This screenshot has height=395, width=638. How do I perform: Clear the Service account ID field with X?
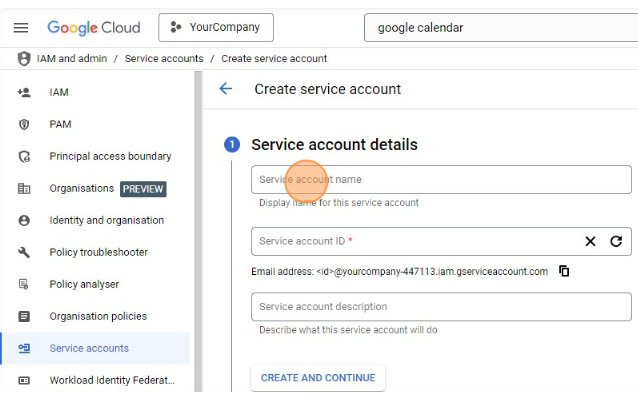(590, 241)
